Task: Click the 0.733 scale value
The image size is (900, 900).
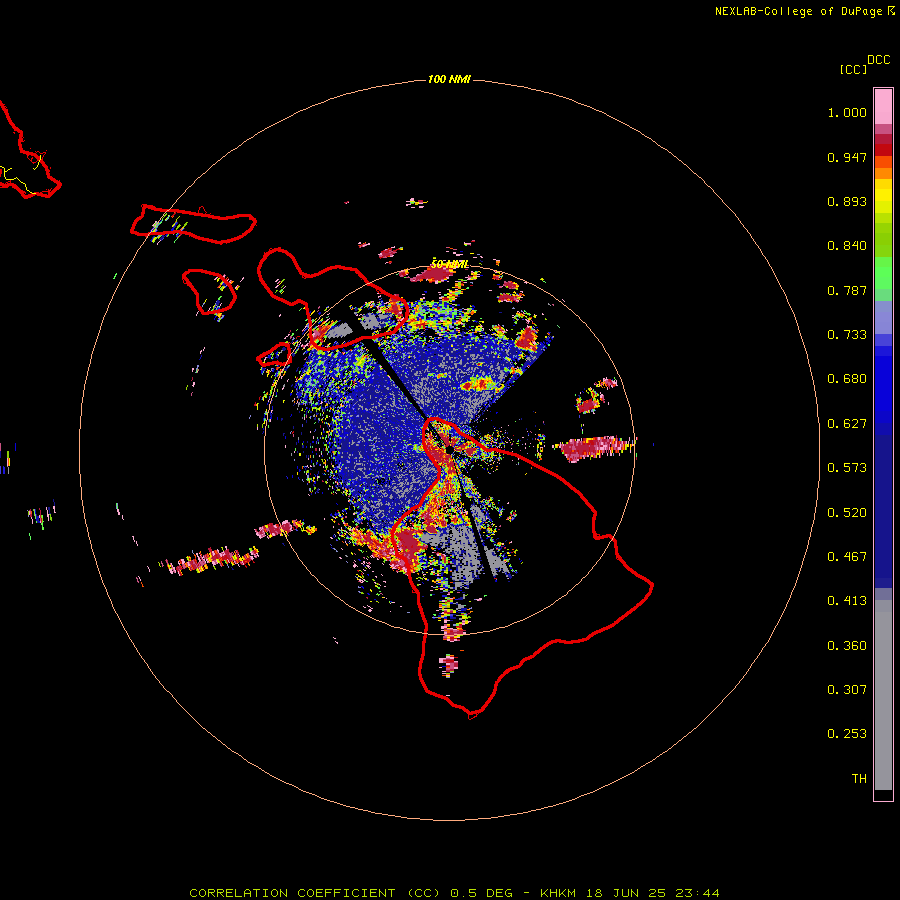Action: (x=847, y=335)
